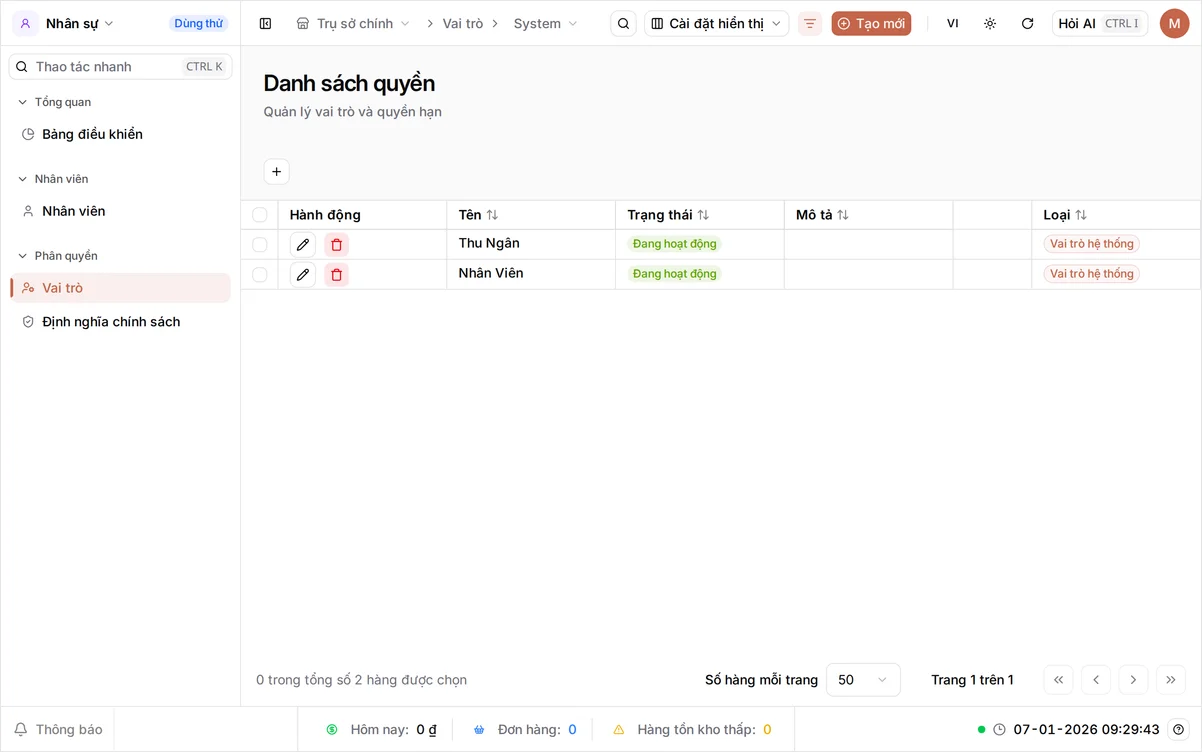Edit the Thu Ngân role with pencil icon
1202x752 pixels.
[303, 245]
